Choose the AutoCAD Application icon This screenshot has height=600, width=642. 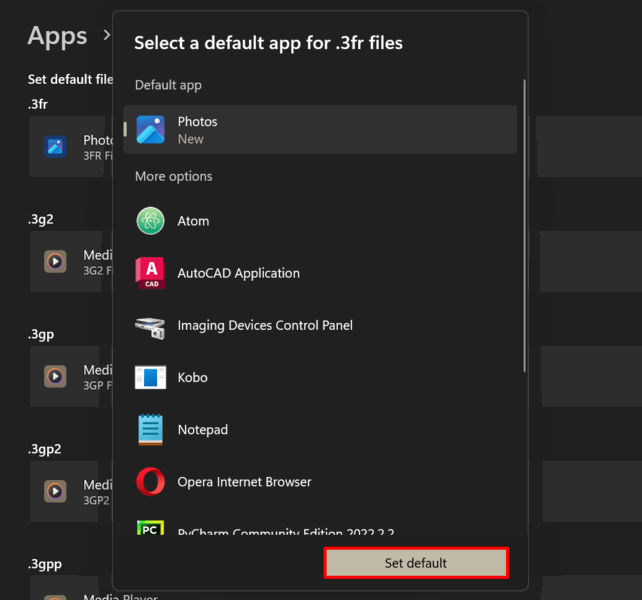[150, 273]
